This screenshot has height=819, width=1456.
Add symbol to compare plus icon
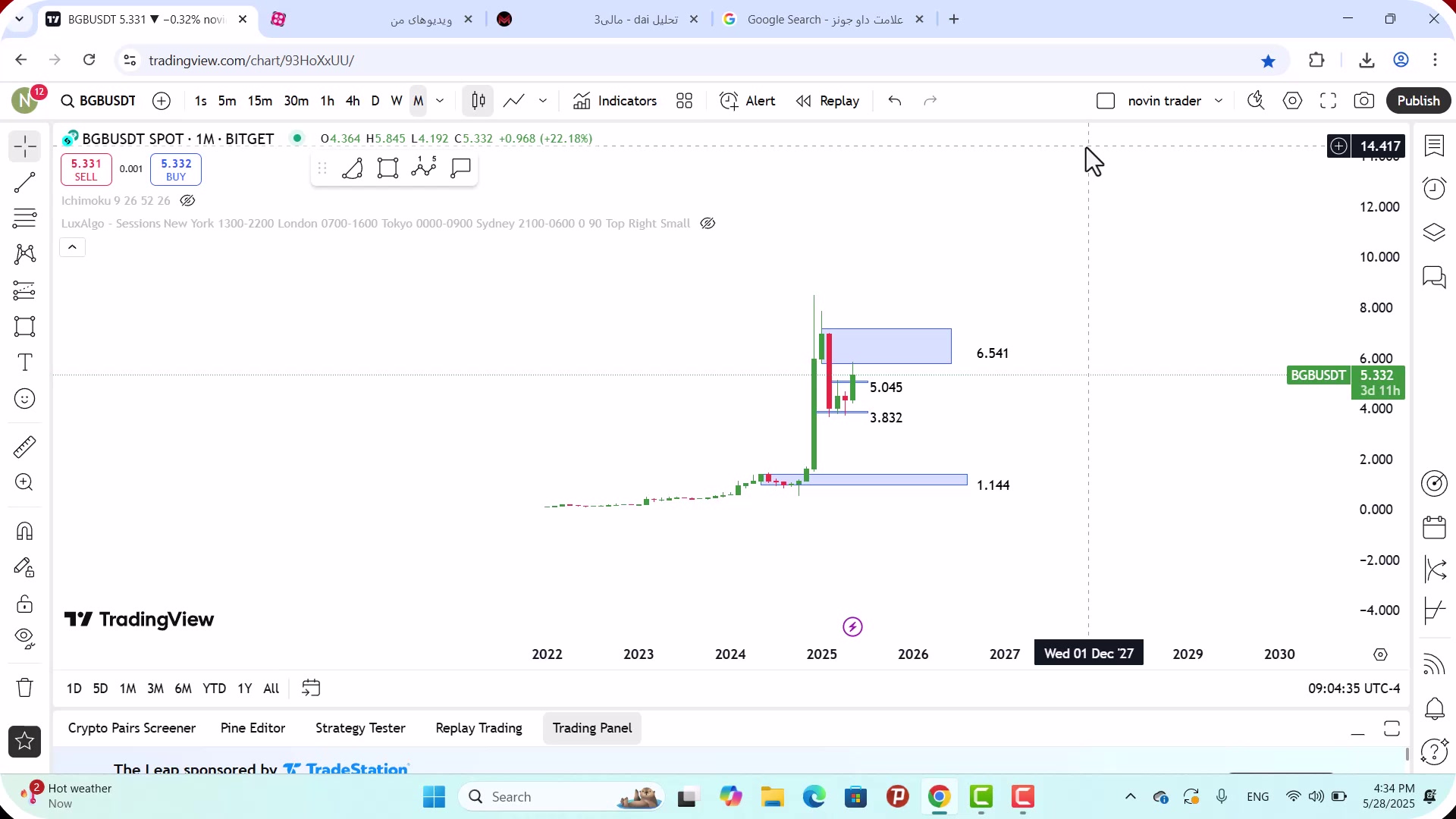[162, 101]
